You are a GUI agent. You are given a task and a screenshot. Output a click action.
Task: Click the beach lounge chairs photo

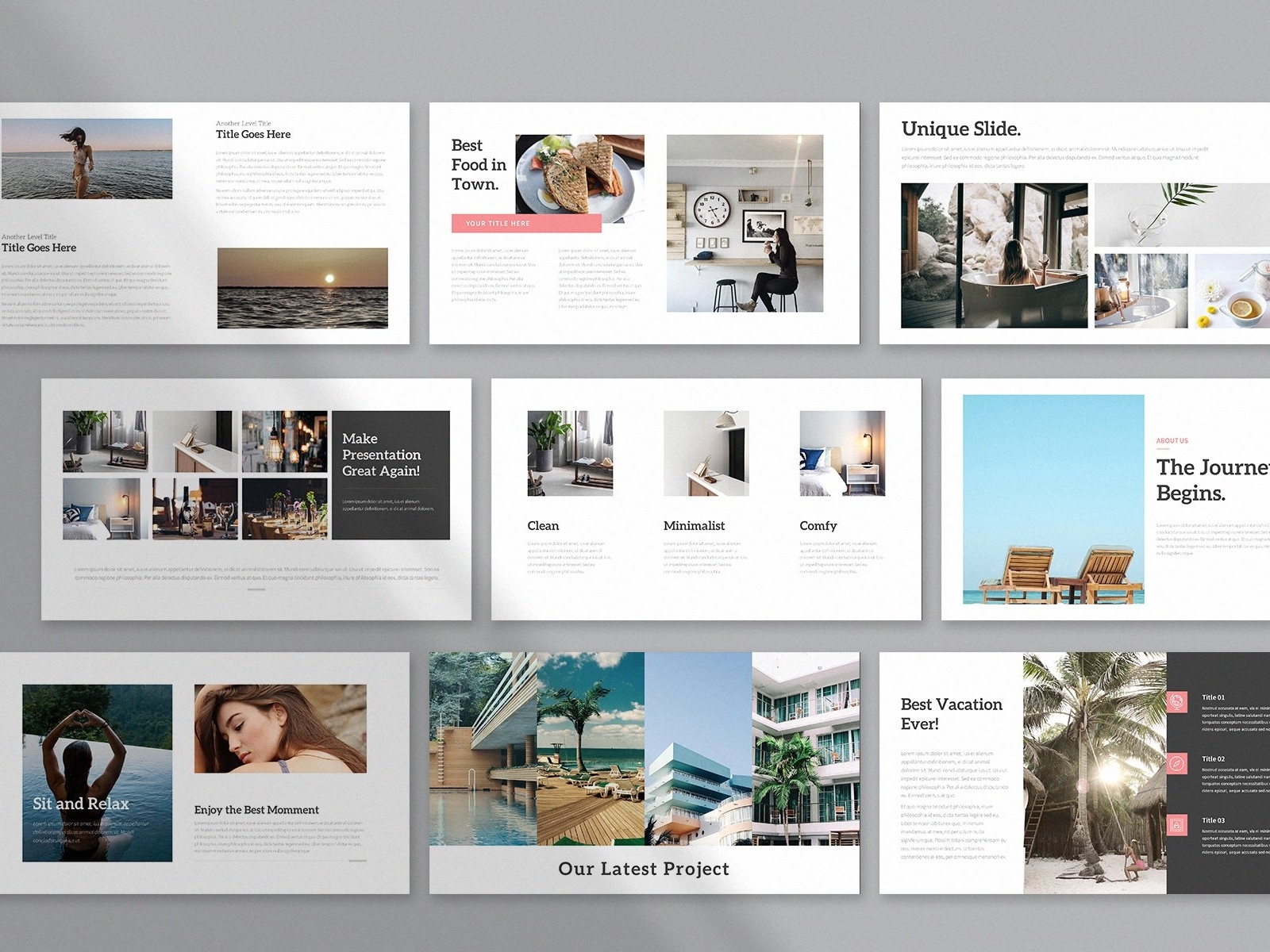(1053, 499)
